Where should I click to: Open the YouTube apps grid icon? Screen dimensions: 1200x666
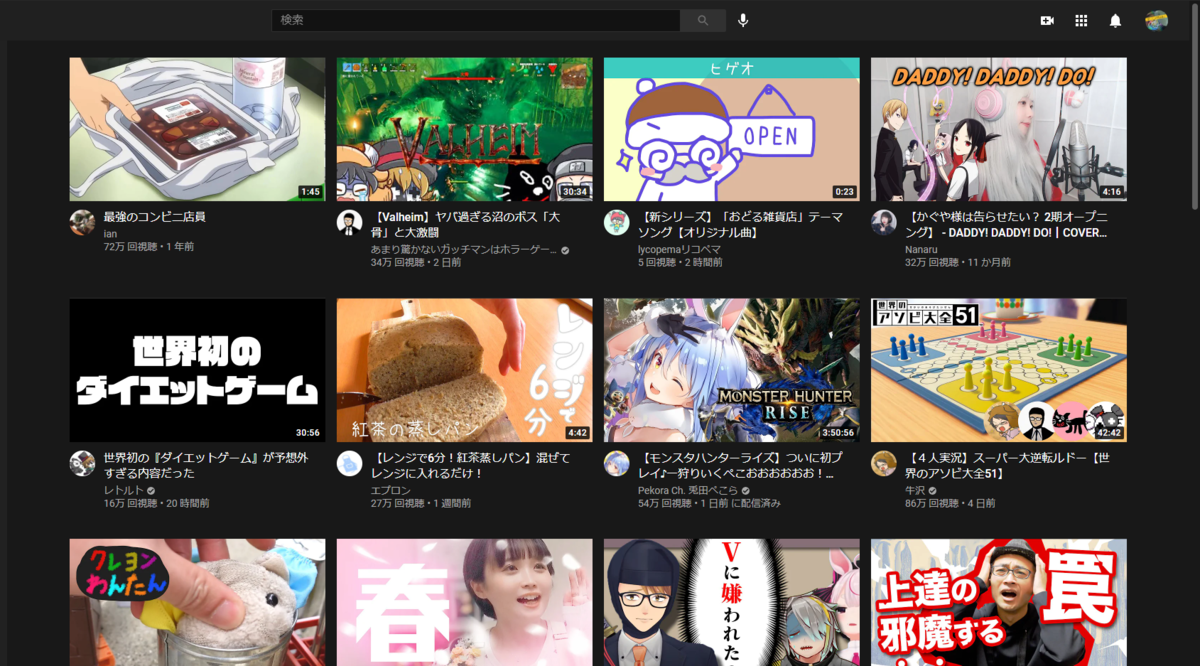[x=1081, y=20]
